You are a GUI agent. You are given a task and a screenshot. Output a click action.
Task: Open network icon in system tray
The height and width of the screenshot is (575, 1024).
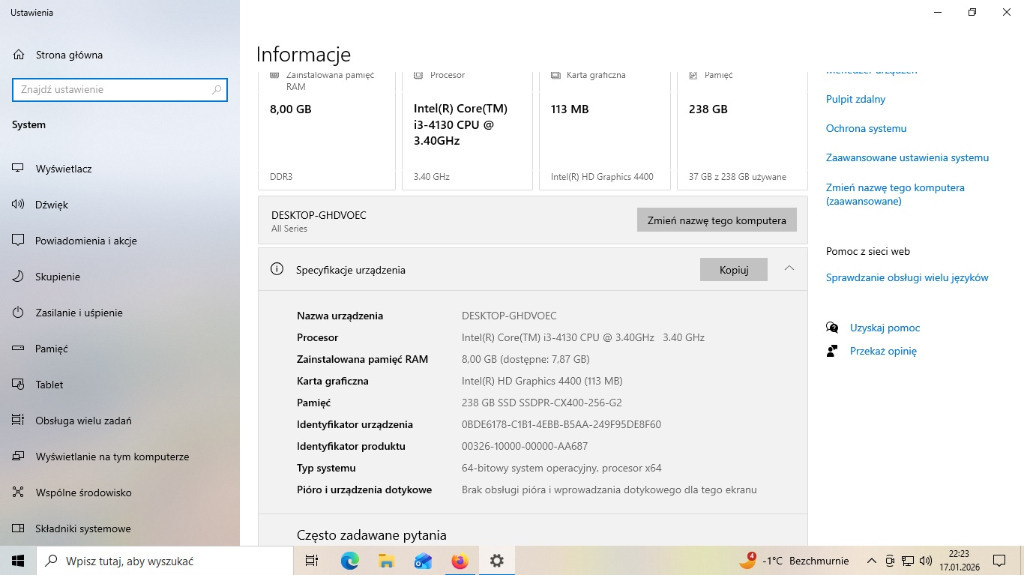pyautogui.click(x=908, y=561)
